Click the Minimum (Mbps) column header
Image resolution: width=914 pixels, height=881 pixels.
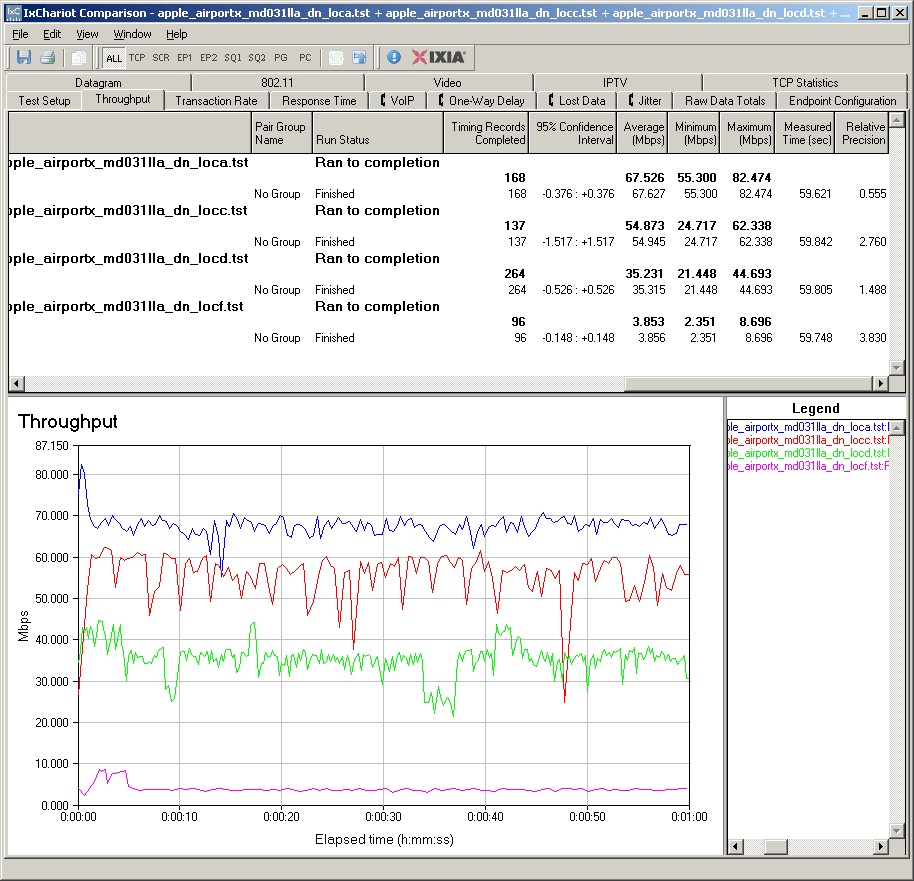[x=694, y=133]
